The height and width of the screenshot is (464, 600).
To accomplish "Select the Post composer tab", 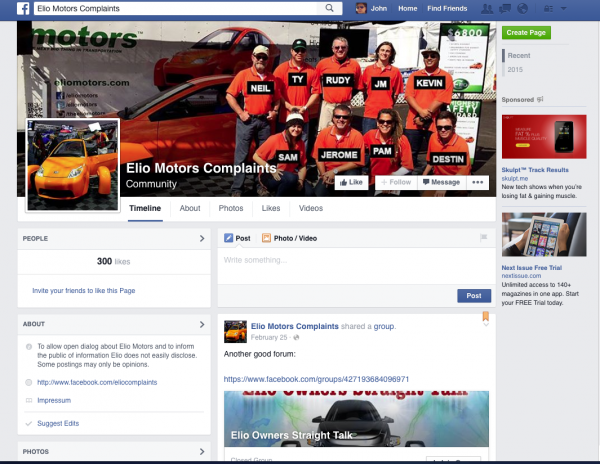I will coord(237,238).
